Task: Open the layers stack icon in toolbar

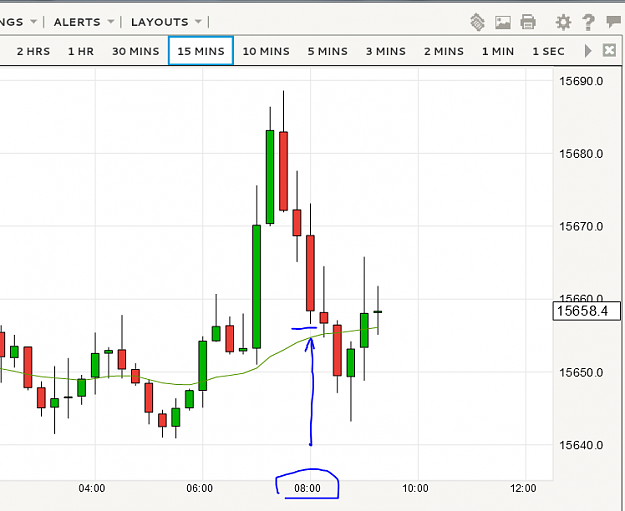Action: point(477,22)
